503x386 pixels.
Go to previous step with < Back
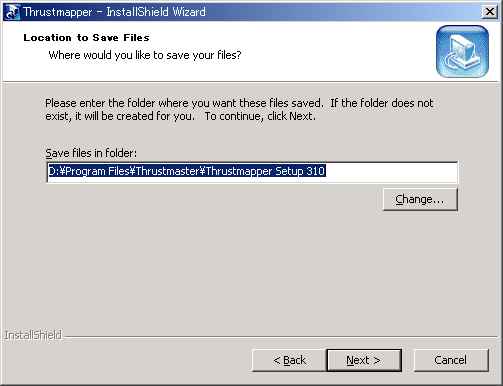pyautogui.click(x=289, y=360)
